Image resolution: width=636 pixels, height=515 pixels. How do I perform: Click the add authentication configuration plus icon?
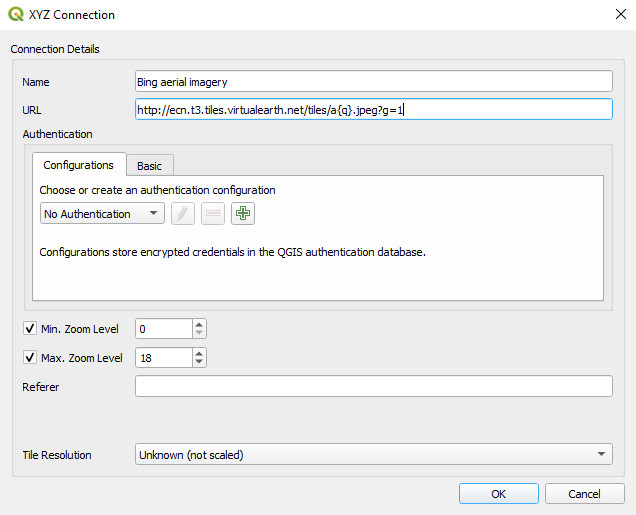[243, 213]
